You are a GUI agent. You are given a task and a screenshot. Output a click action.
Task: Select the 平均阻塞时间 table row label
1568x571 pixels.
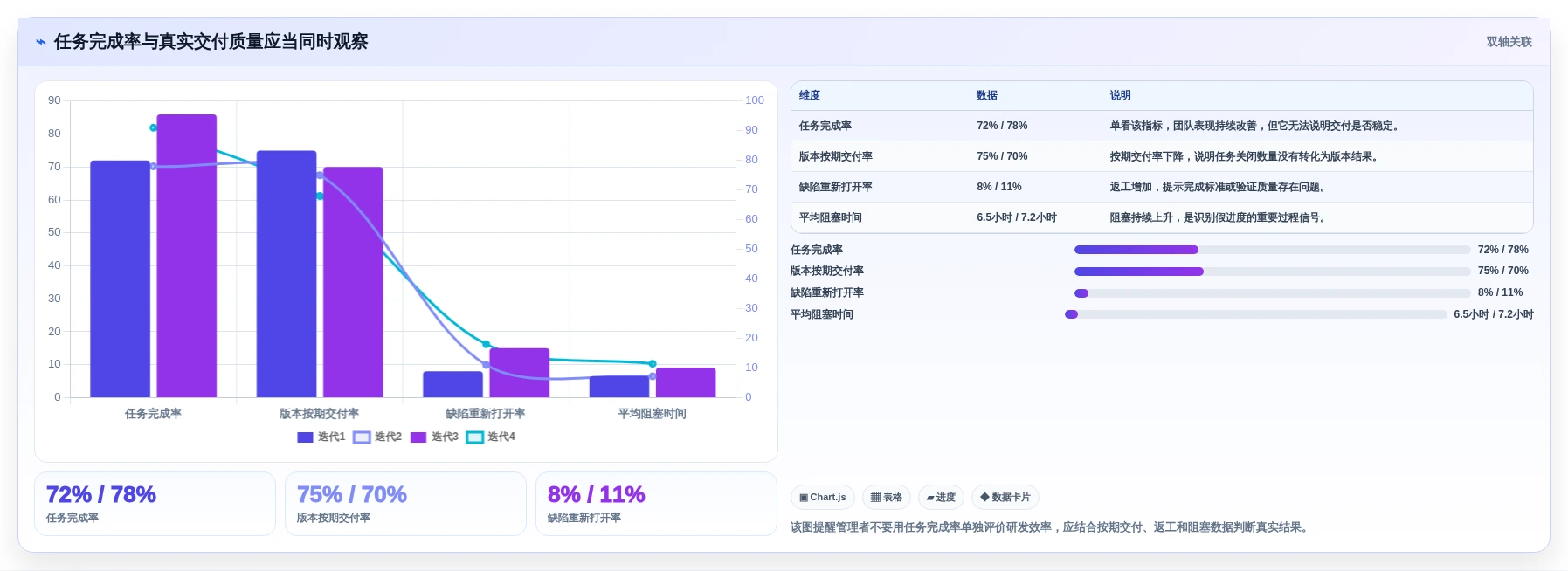[831, 217]
